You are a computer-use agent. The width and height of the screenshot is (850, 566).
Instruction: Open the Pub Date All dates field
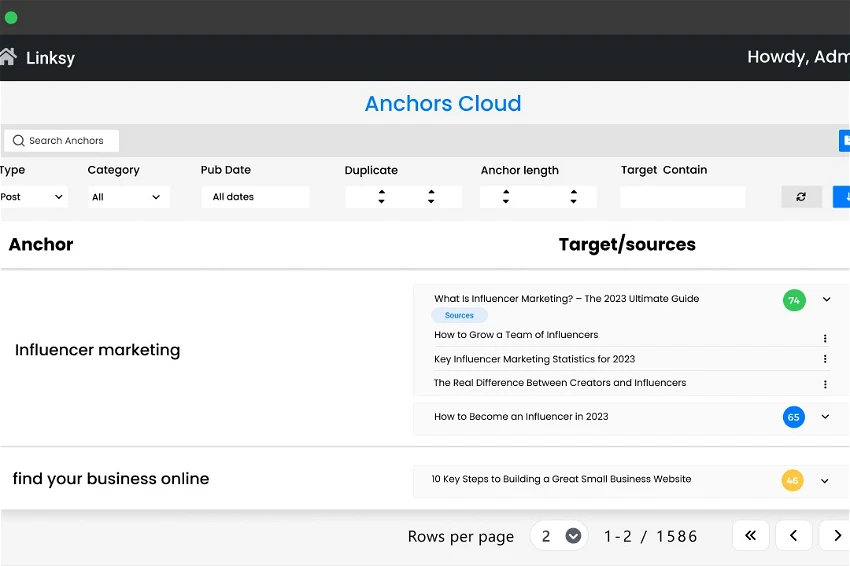255,197
